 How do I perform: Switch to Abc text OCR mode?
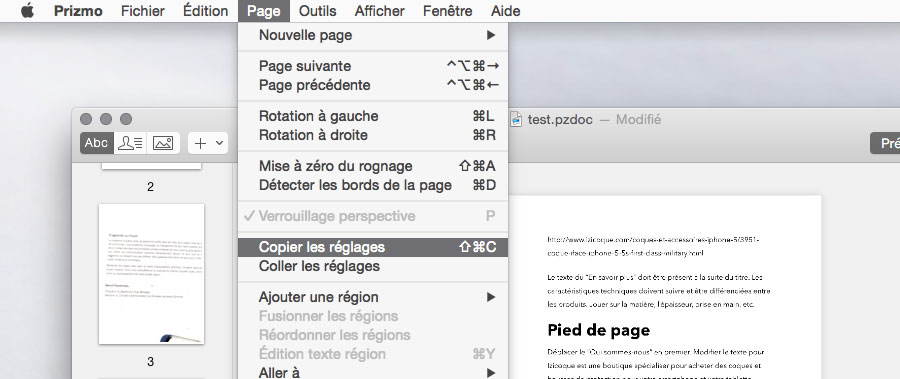(96, 143)
